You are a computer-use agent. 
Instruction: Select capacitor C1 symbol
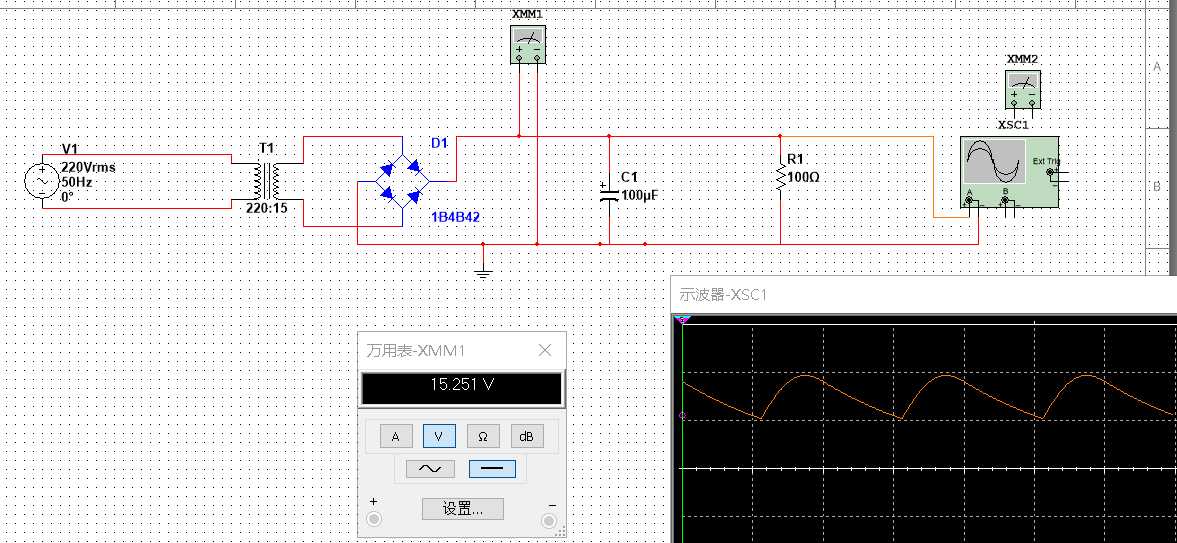(609, 192)
